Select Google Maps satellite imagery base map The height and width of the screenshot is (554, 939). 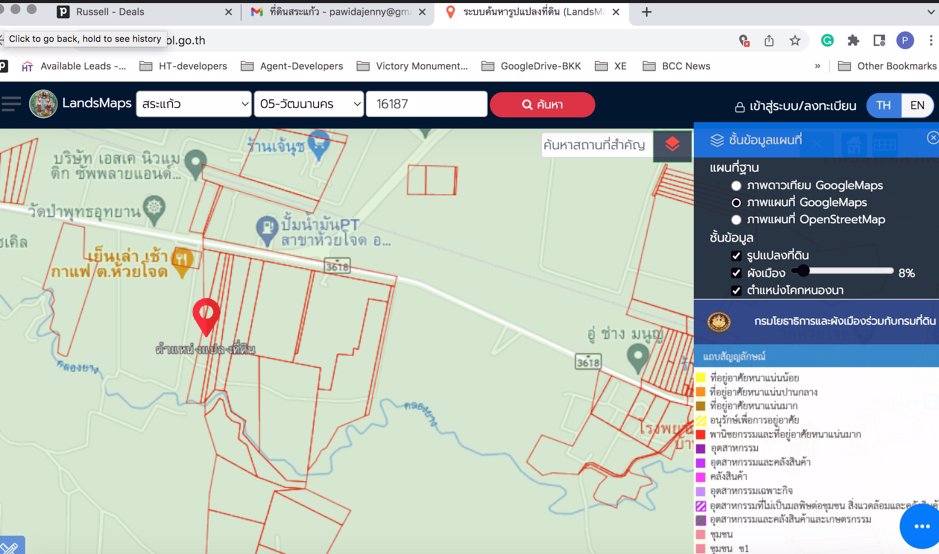[x=737, y=186]
